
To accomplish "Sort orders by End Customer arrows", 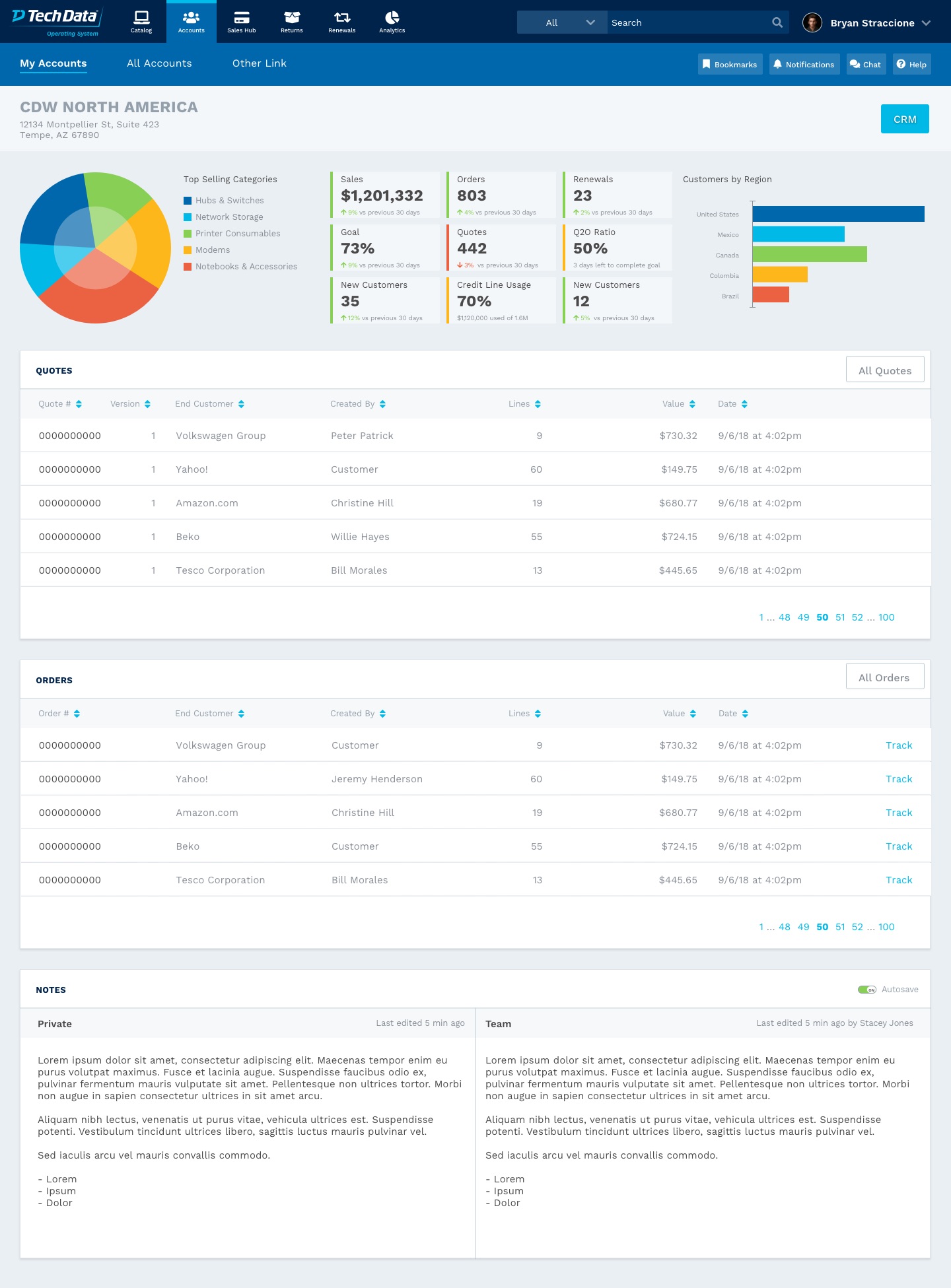I will coord(241,714).
